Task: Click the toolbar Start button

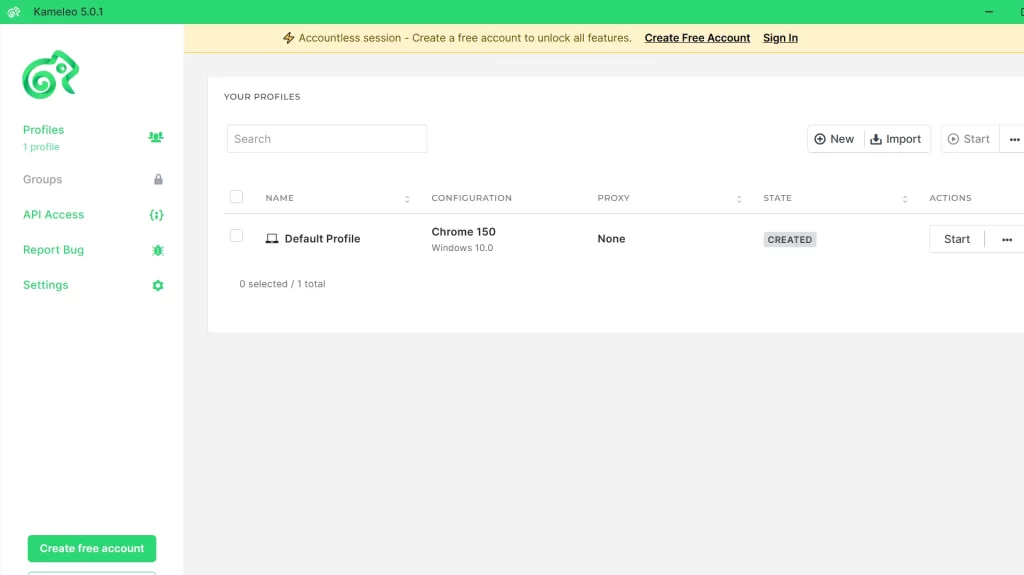Action: pyautogui.click(x=969, y=139)
